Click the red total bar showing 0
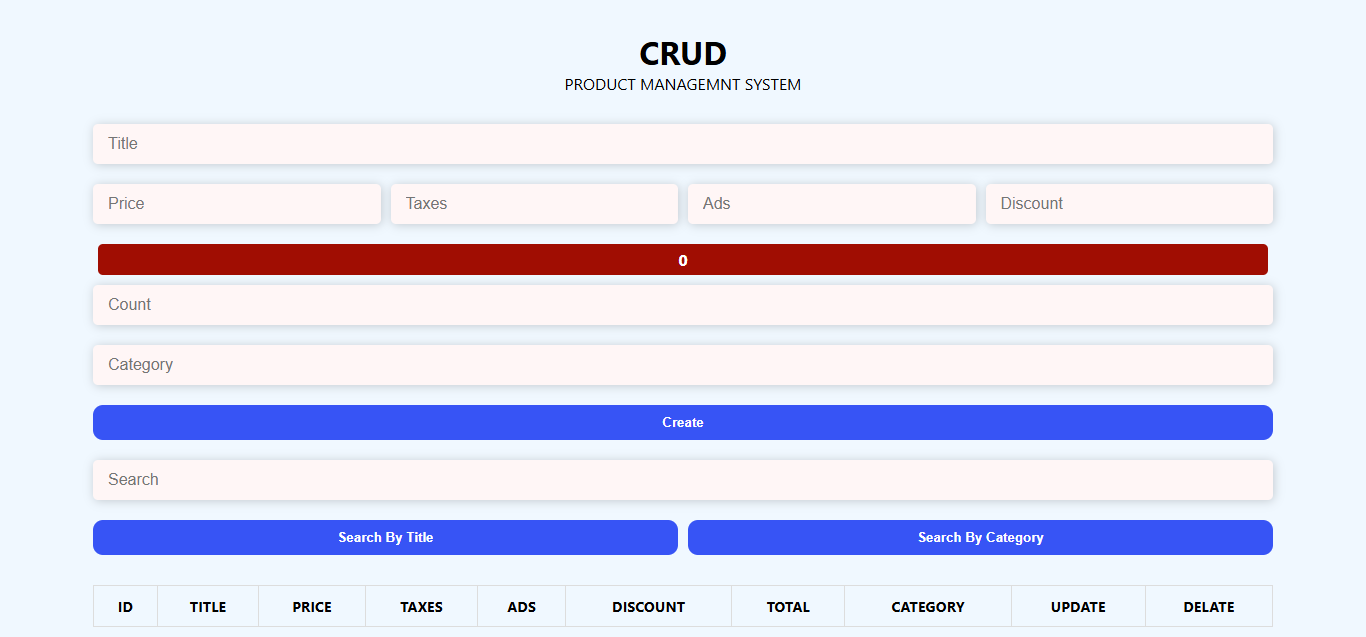The image size is (1366, 637). (x=683, y=259)
